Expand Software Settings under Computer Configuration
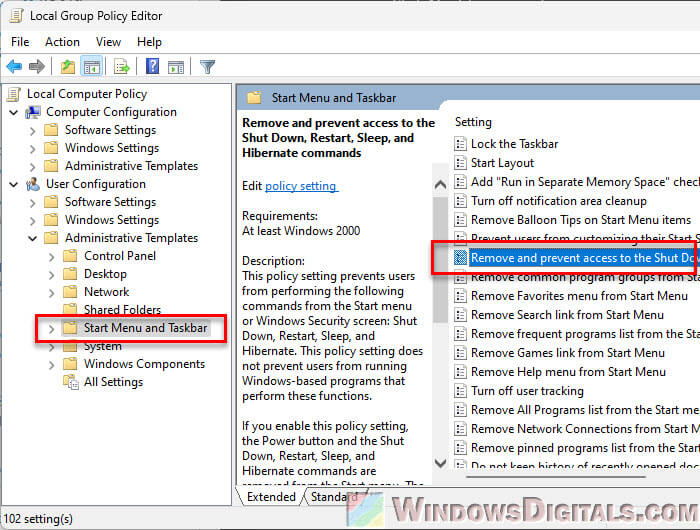Image resolution: width=700 pixels, height=530 pixels. (33, 131)
